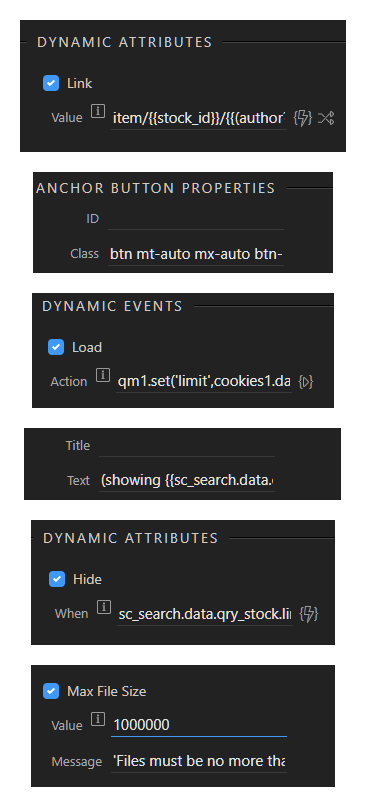
Task: Edit the Message field for file size
Action: pyautogui.click(x=199, y=761)
